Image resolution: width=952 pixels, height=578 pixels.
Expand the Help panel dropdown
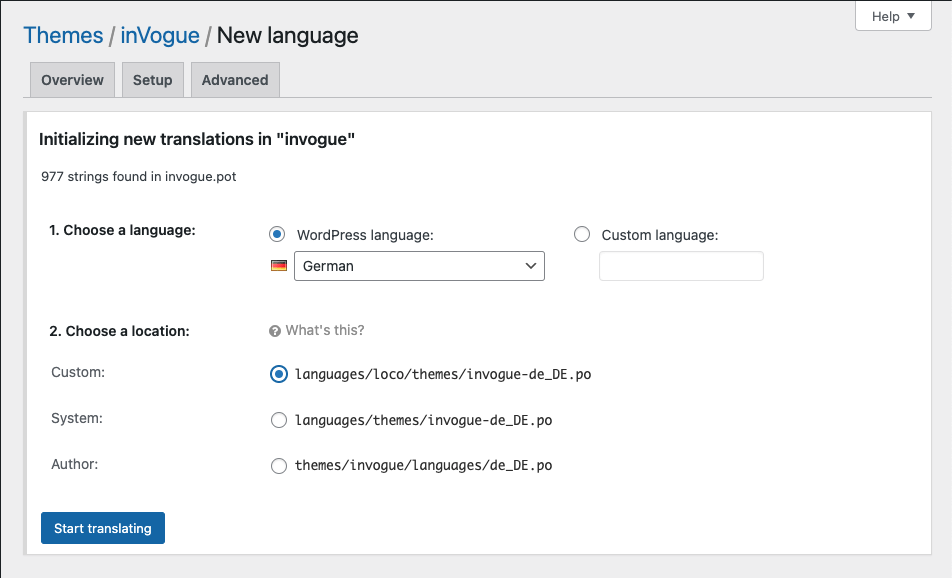[893, 16]
